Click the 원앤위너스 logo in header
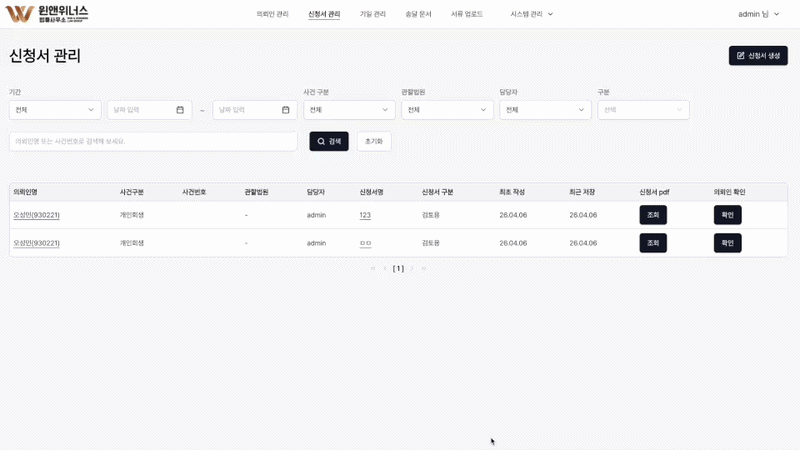 [47, 14]
